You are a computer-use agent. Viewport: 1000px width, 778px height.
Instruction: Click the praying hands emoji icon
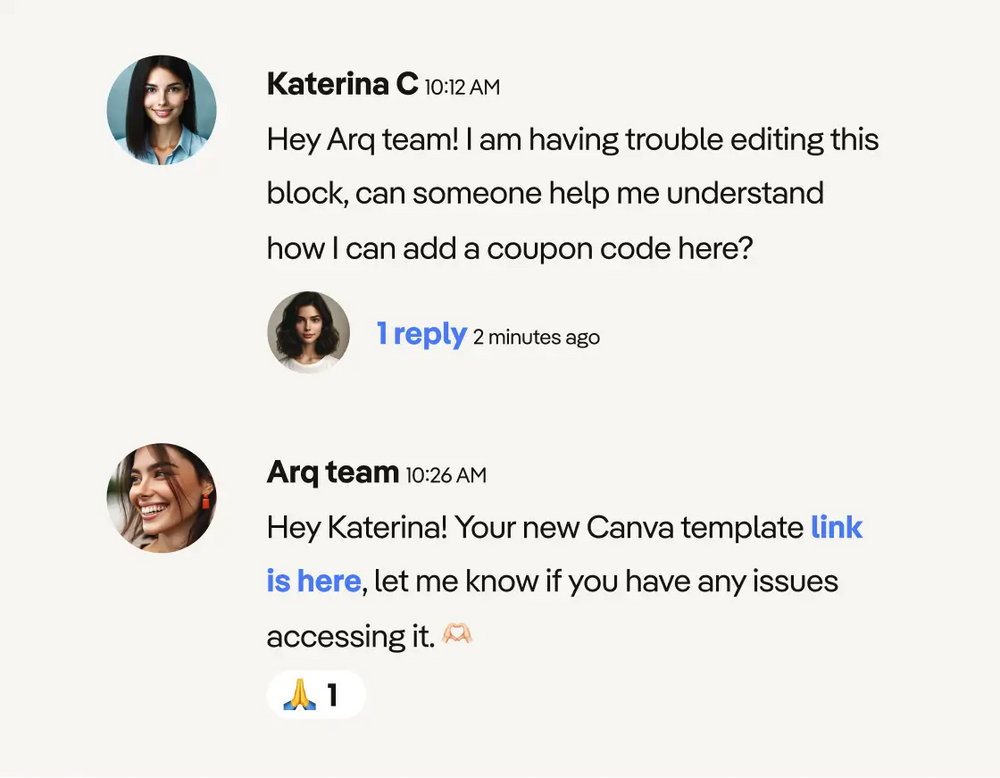click(x=299, y=694)
